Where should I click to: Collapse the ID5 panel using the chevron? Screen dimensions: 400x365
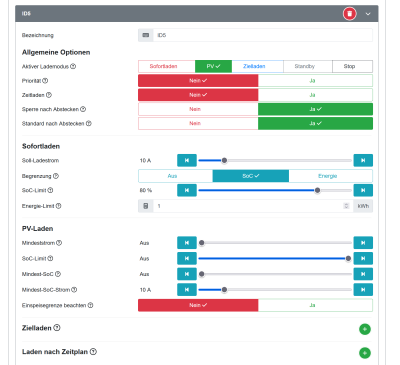click(368, 14)
